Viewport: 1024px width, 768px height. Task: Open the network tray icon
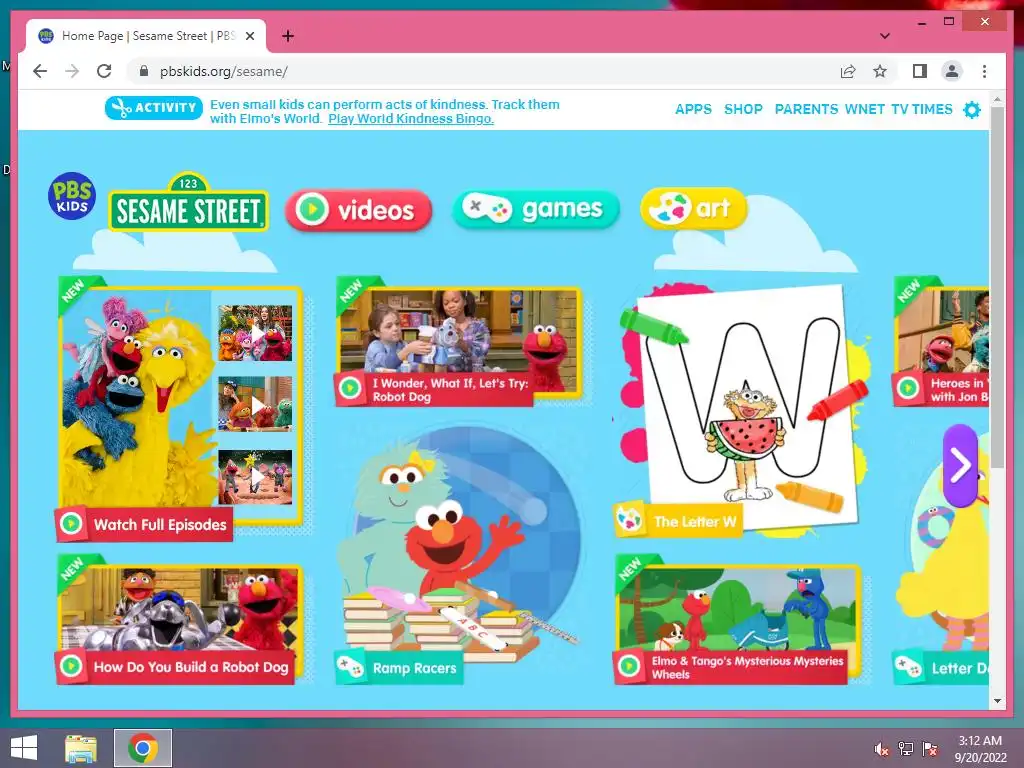tap(906, 749)
